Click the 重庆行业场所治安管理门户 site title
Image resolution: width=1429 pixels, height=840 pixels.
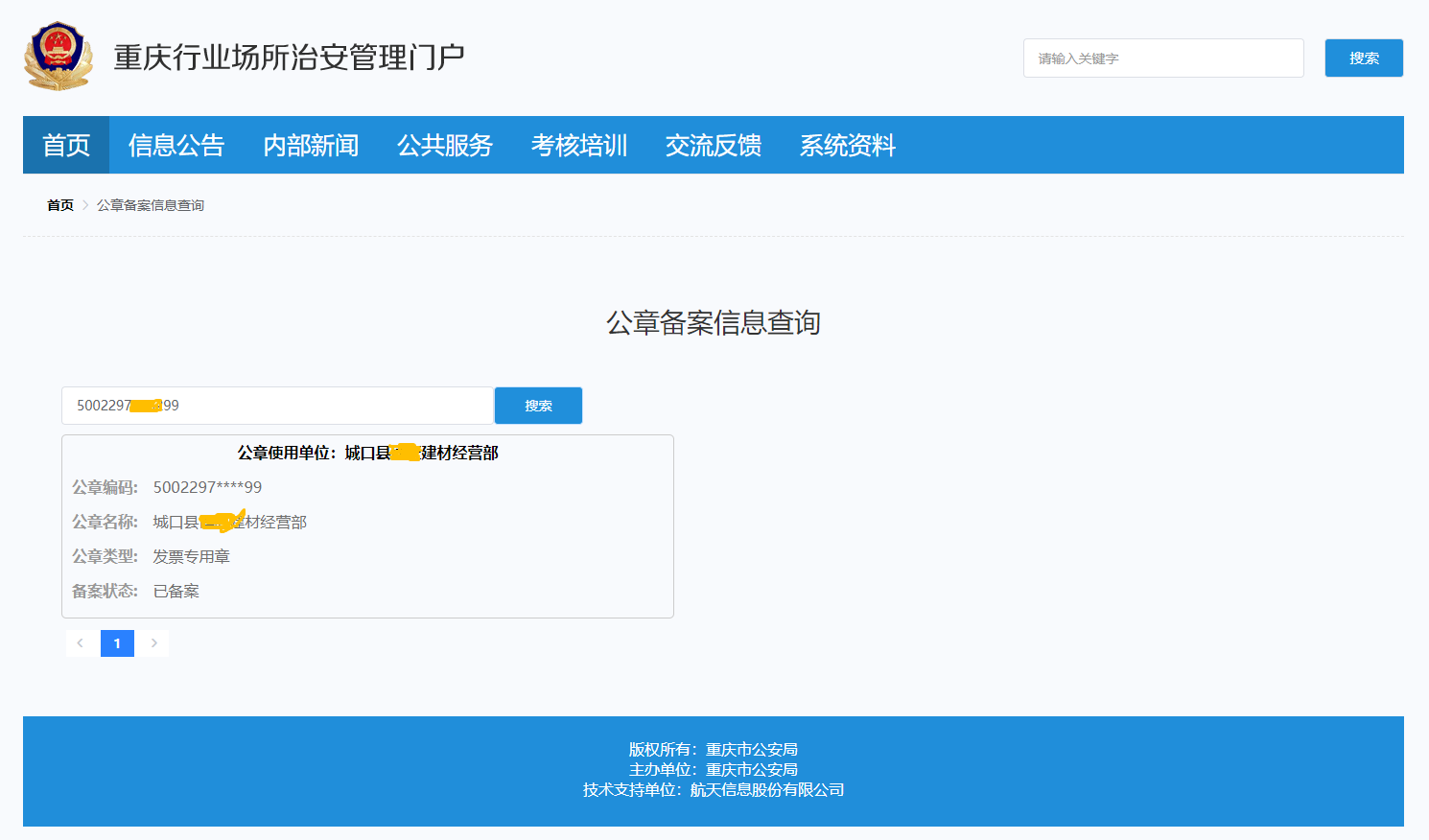(x=289, y=58)
